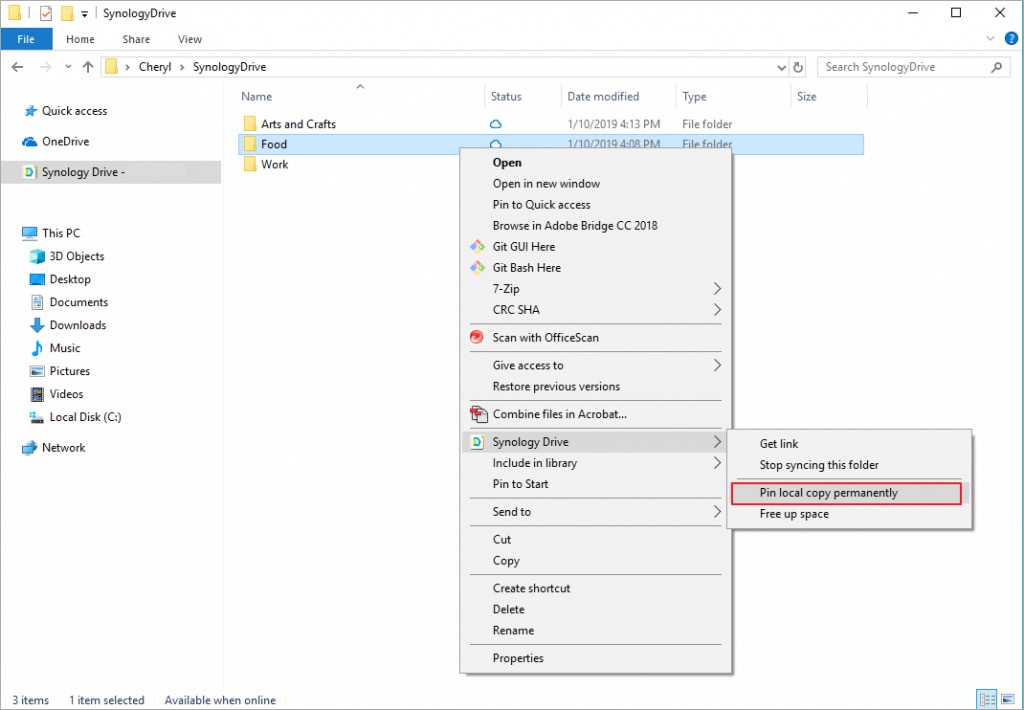Open Properties in context menu
Screen dimensions: 1024x710
(x=518, y=658)
